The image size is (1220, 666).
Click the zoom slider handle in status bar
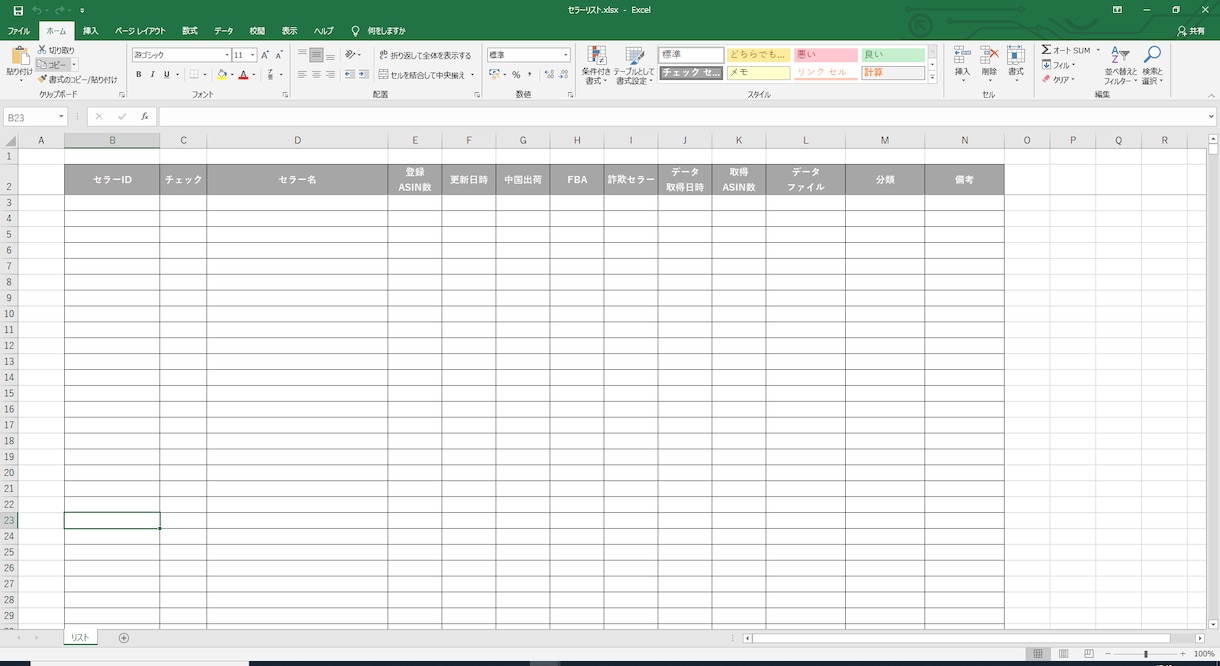point(1146,654)
